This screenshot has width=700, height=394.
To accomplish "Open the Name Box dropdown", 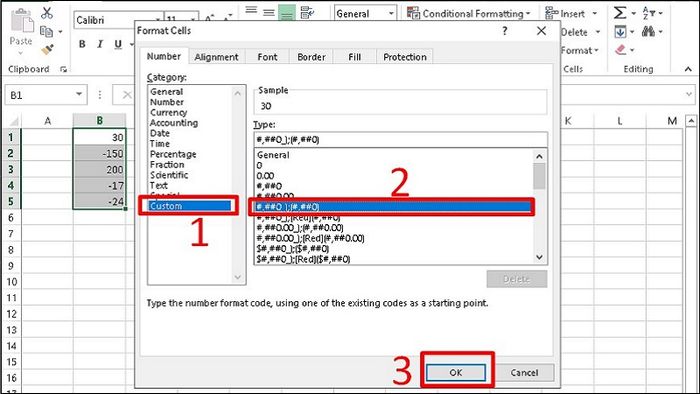I will [79, 95].
